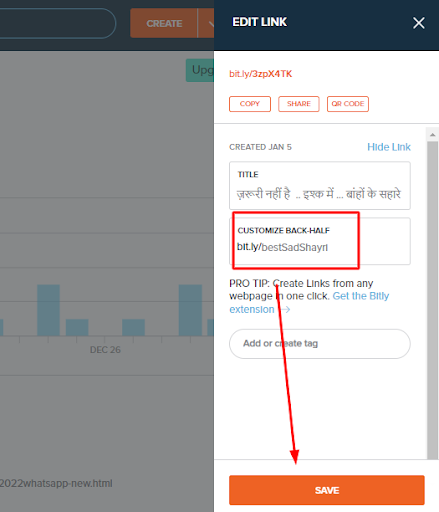
Task: Click the Create button in header
Action: (x=164, y=23)
